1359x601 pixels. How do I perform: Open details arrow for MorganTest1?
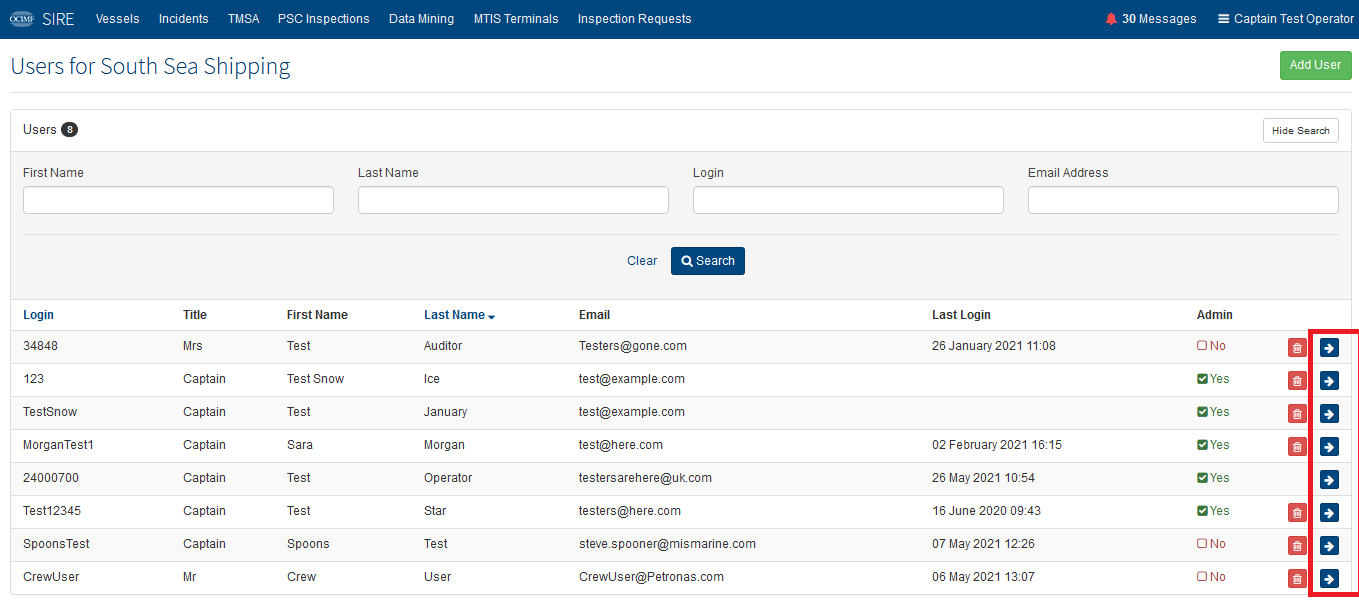click(1329, 446)
